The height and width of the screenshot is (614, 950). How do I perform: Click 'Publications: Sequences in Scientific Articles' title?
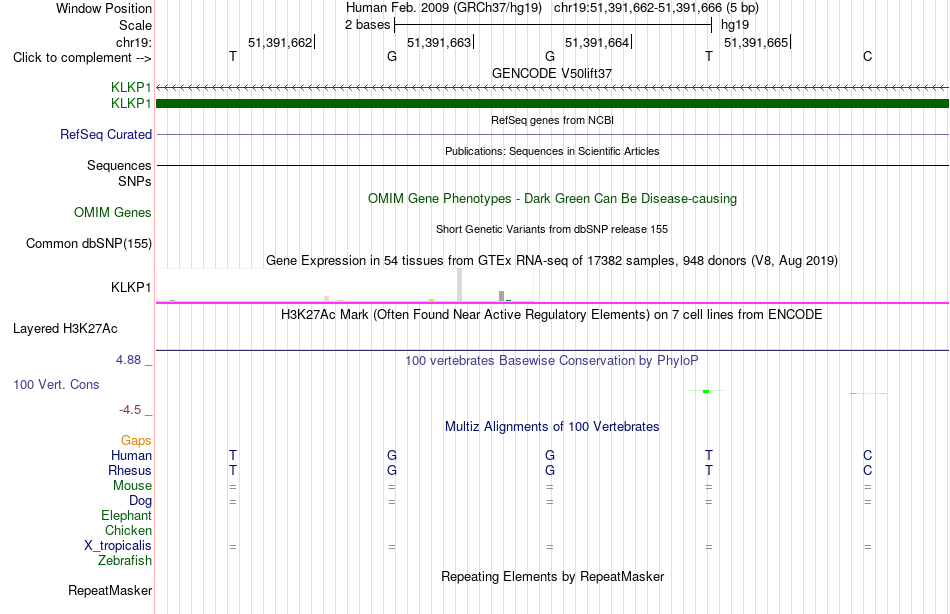point(552,151)
